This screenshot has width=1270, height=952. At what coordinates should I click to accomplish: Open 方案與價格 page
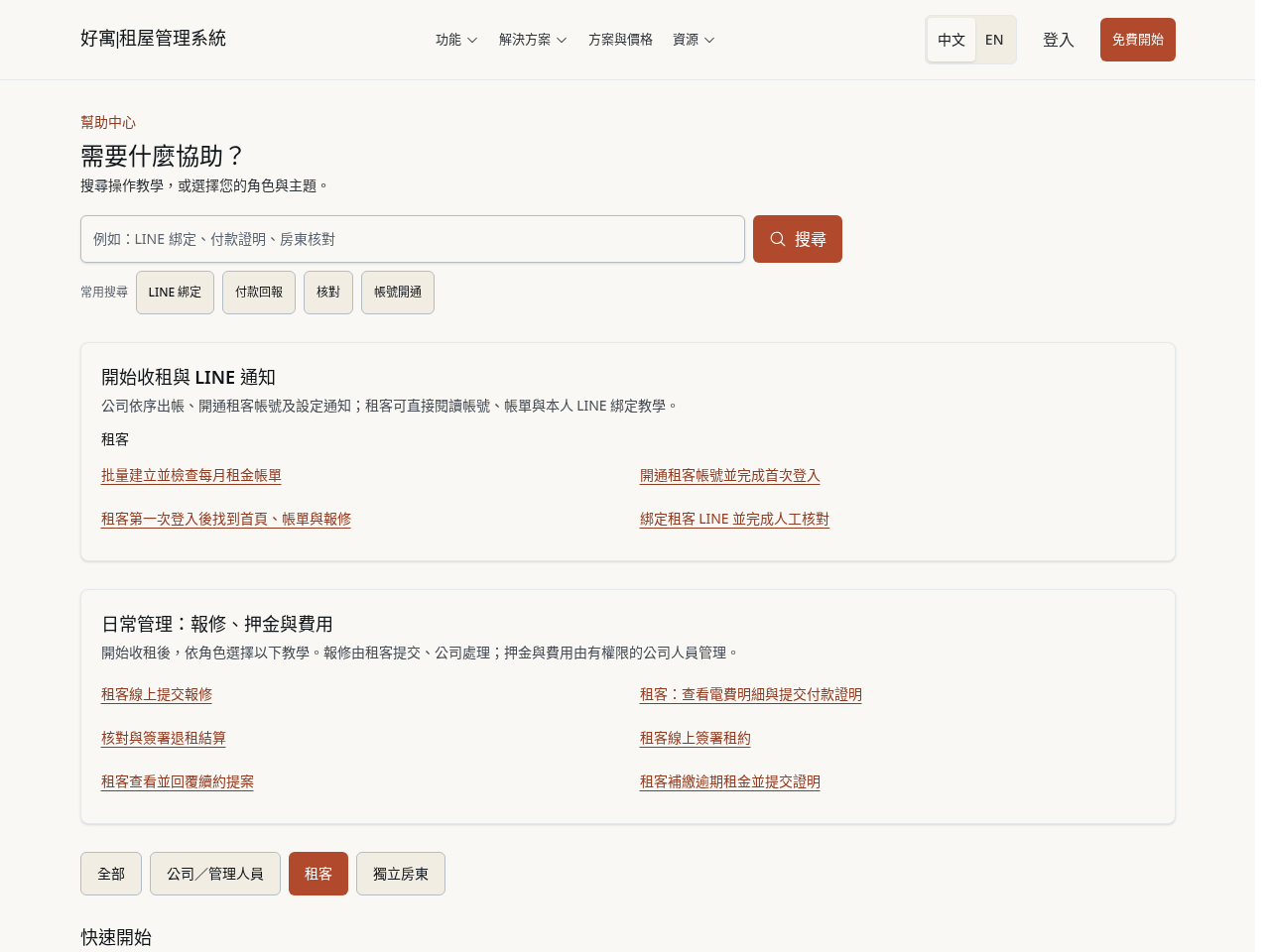click(620, 40)
